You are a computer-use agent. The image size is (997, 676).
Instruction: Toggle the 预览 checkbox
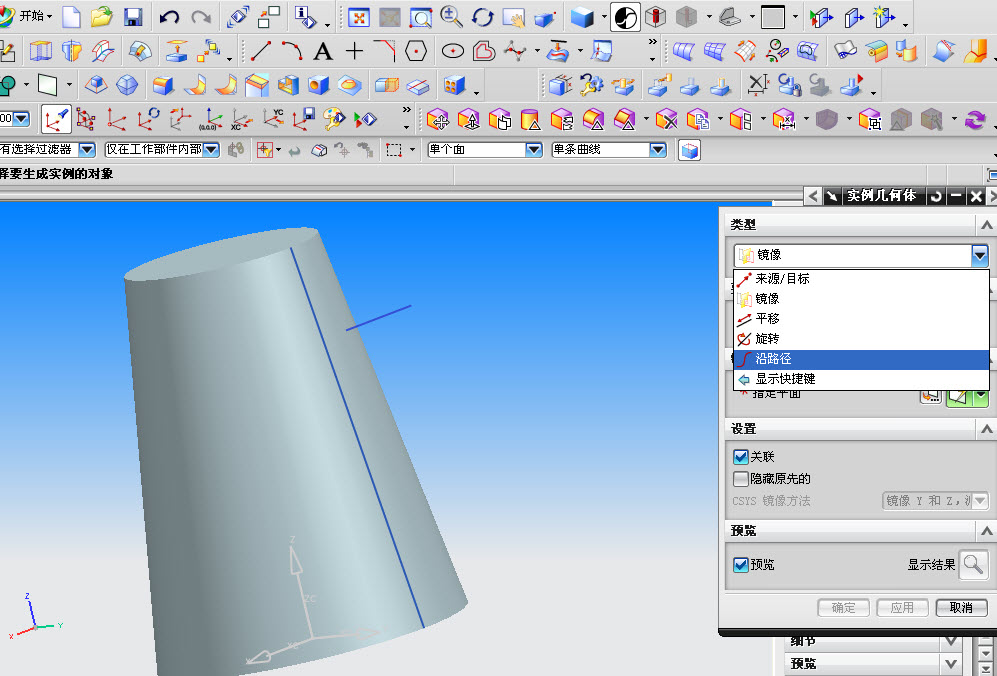point(740,565)
